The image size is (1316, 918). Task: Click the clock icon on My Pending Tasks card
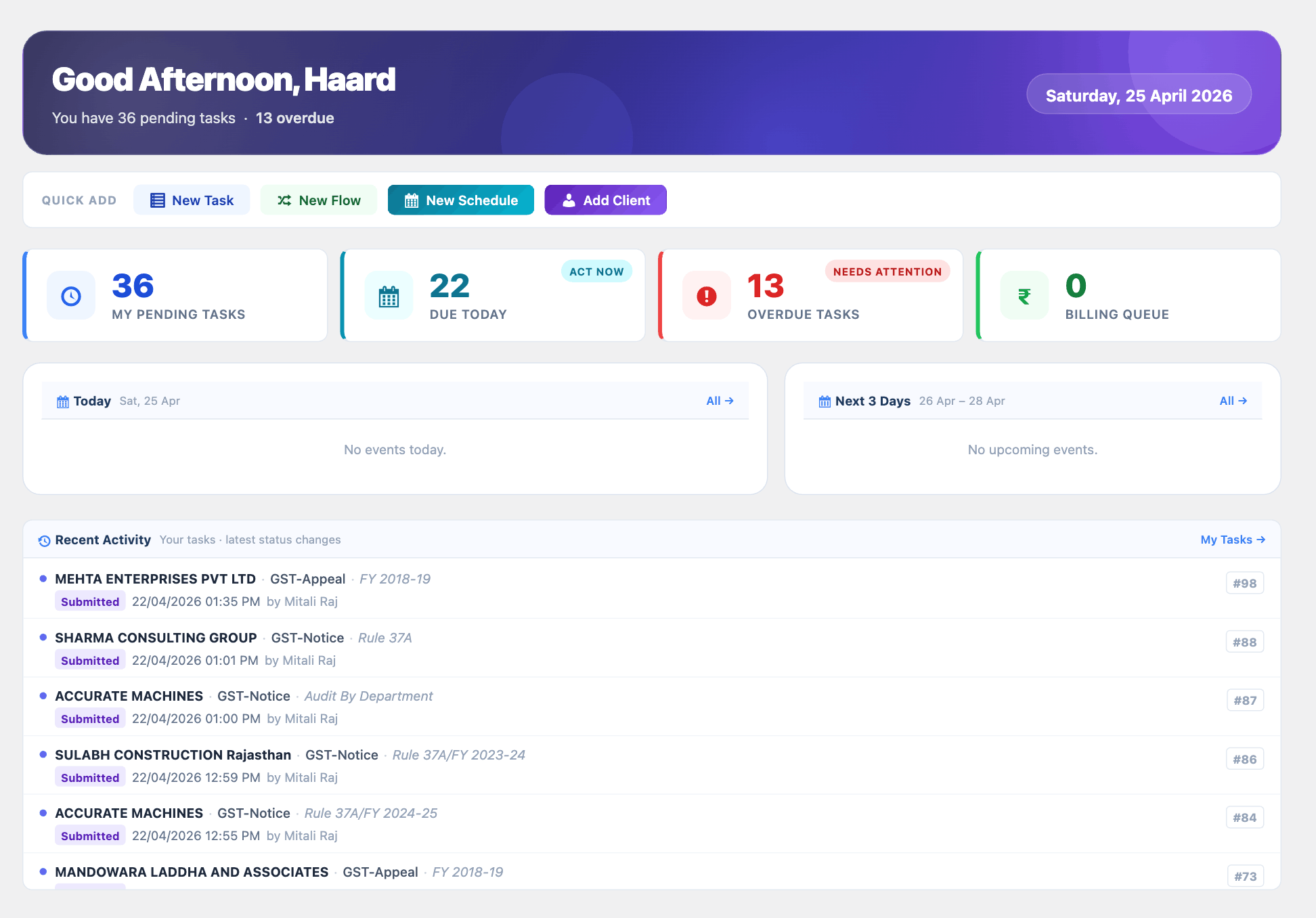tap(71, 296)
